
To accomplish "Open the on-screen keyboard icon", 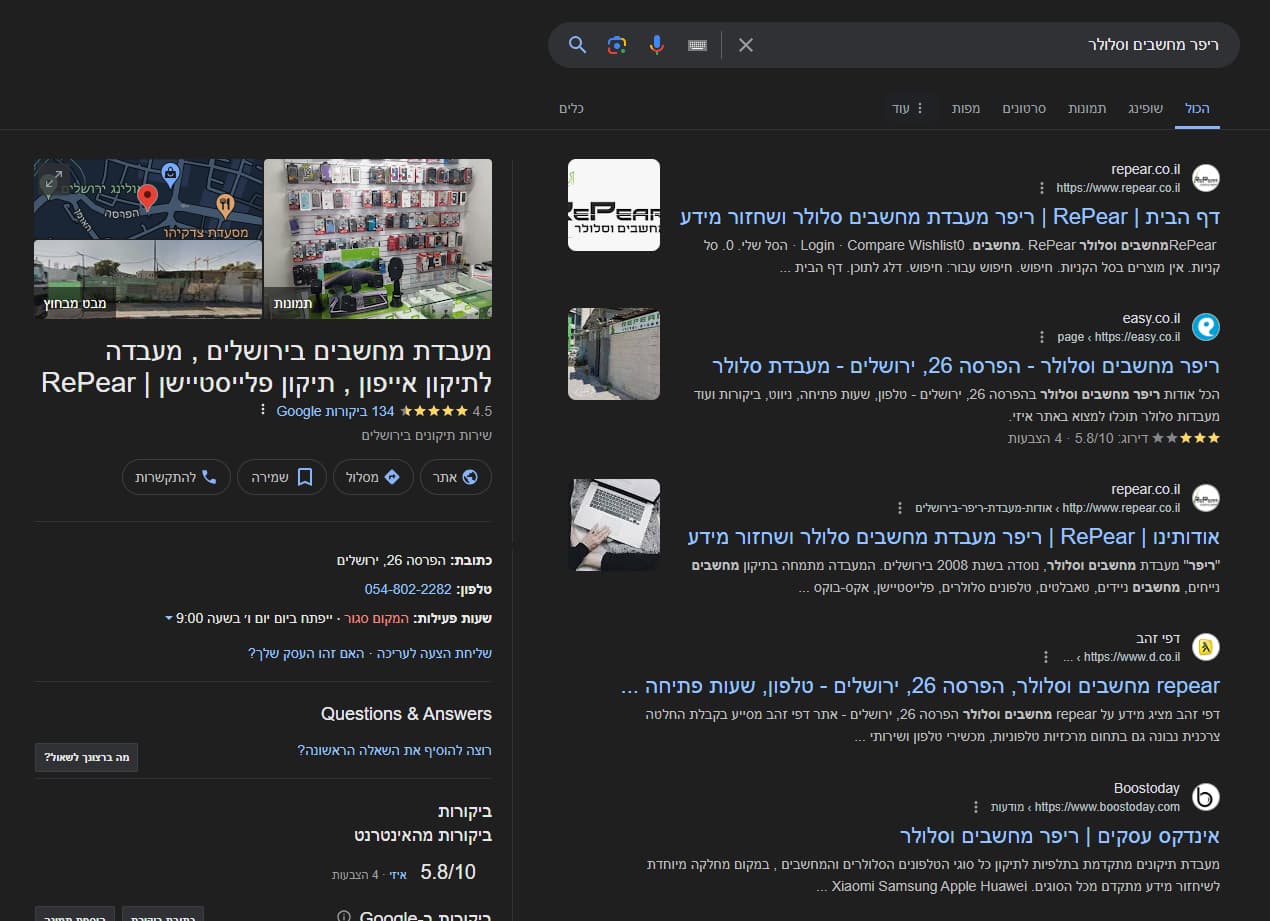I will point(697,45).
